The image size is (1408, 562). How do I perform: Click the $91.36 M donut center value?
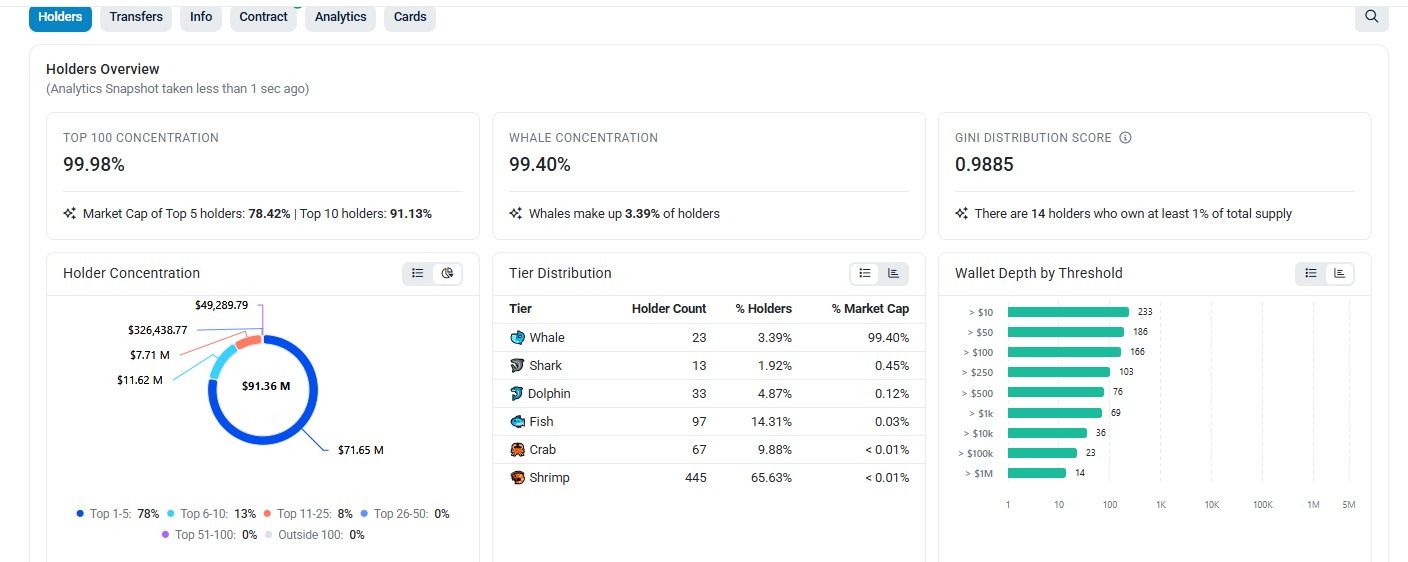[x=266, y=386]
